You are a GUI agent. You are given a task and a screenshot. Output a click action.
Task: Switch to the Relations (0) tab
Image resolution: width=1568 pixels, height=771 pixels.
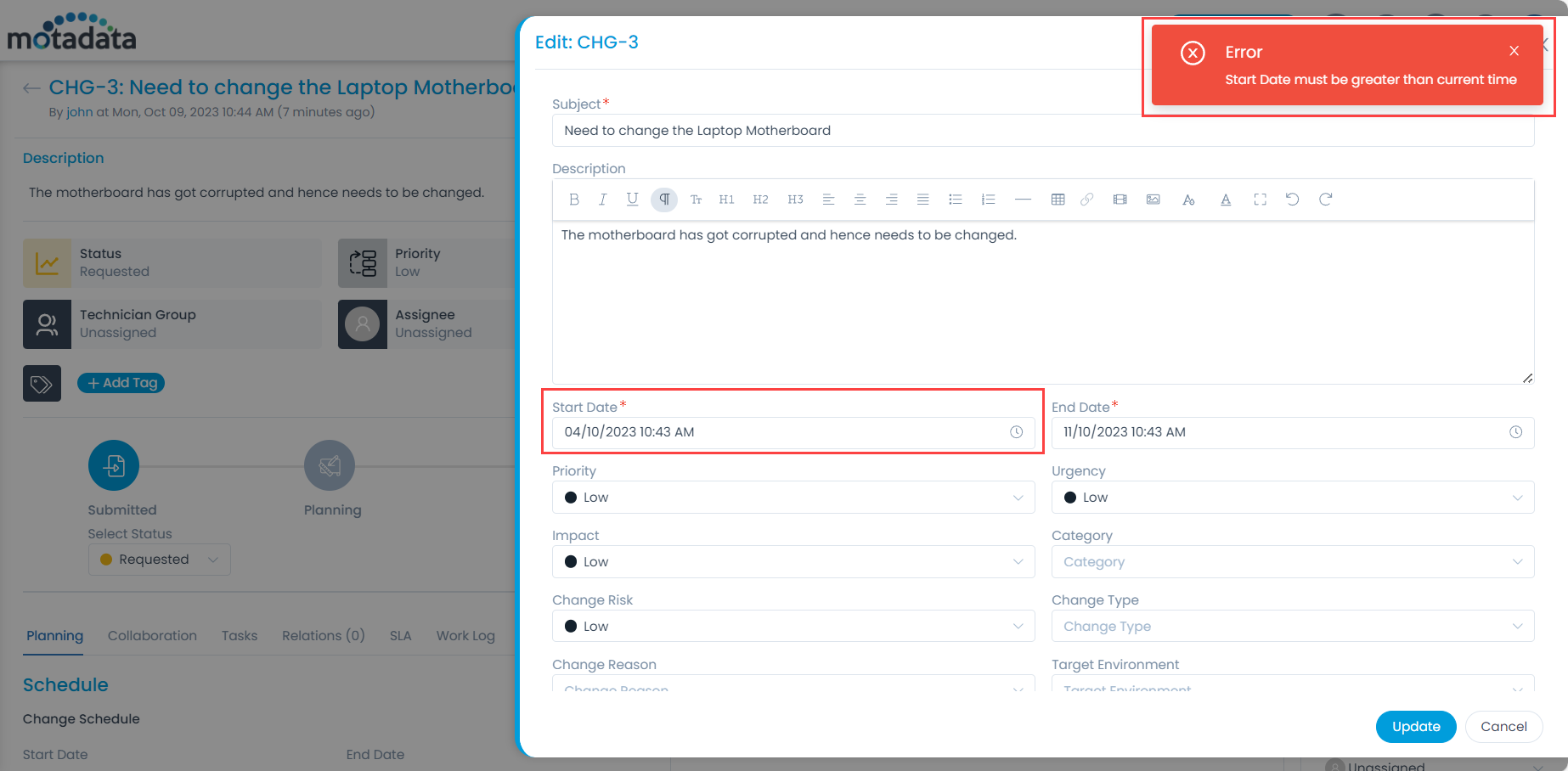click(324, 636)
